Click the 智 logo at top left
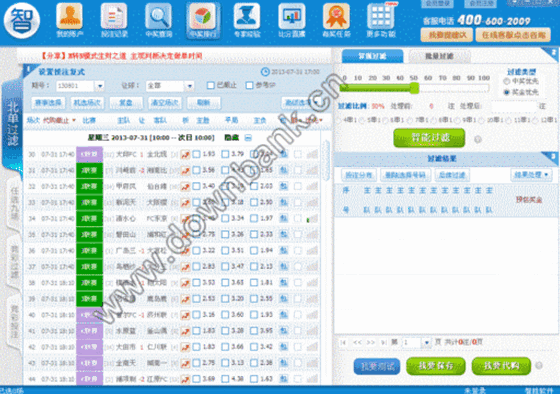The image size is (560, 394). pos(22,20)
